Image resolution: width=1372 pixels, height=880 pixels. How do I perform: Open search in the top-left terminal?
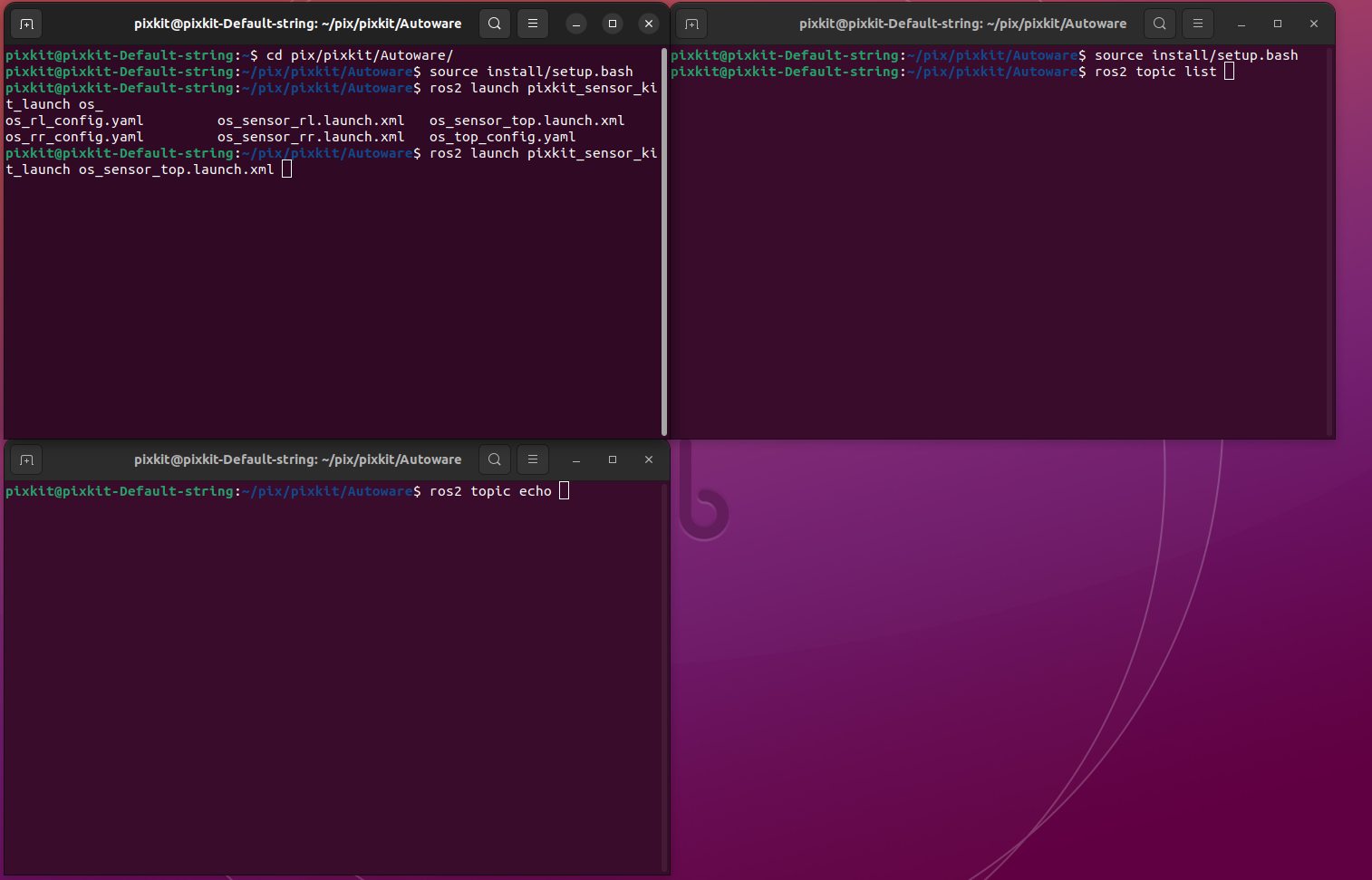[495, 24]
